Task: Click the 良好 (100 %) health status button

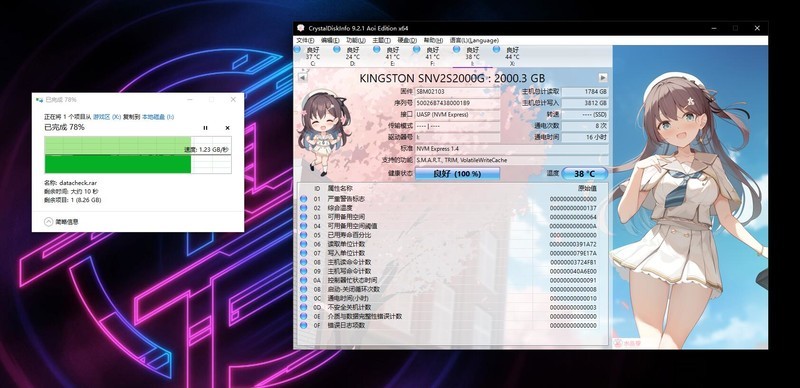Action: coord(457,174)
